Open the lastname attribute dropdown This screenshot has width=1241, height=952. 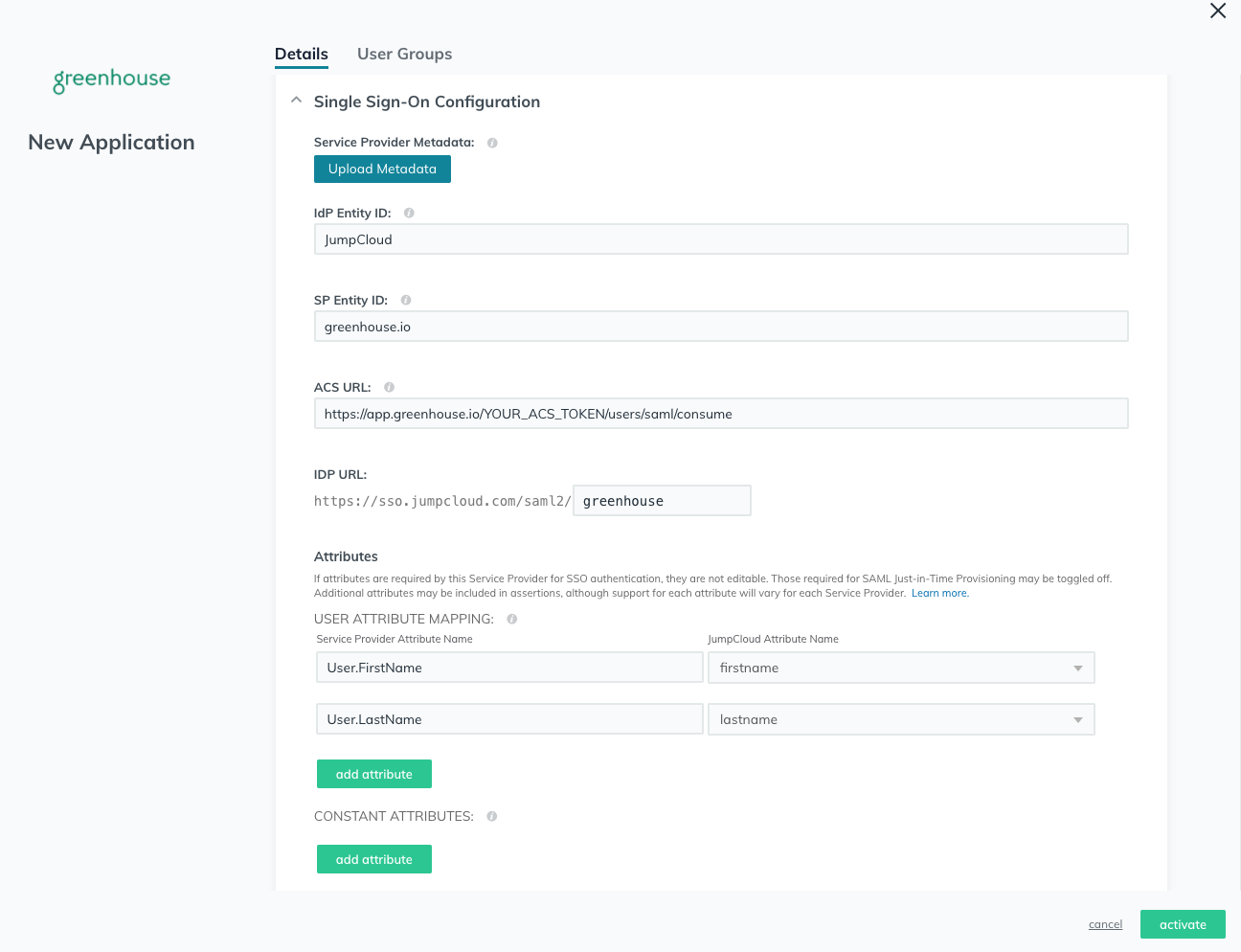click(900, 719)
